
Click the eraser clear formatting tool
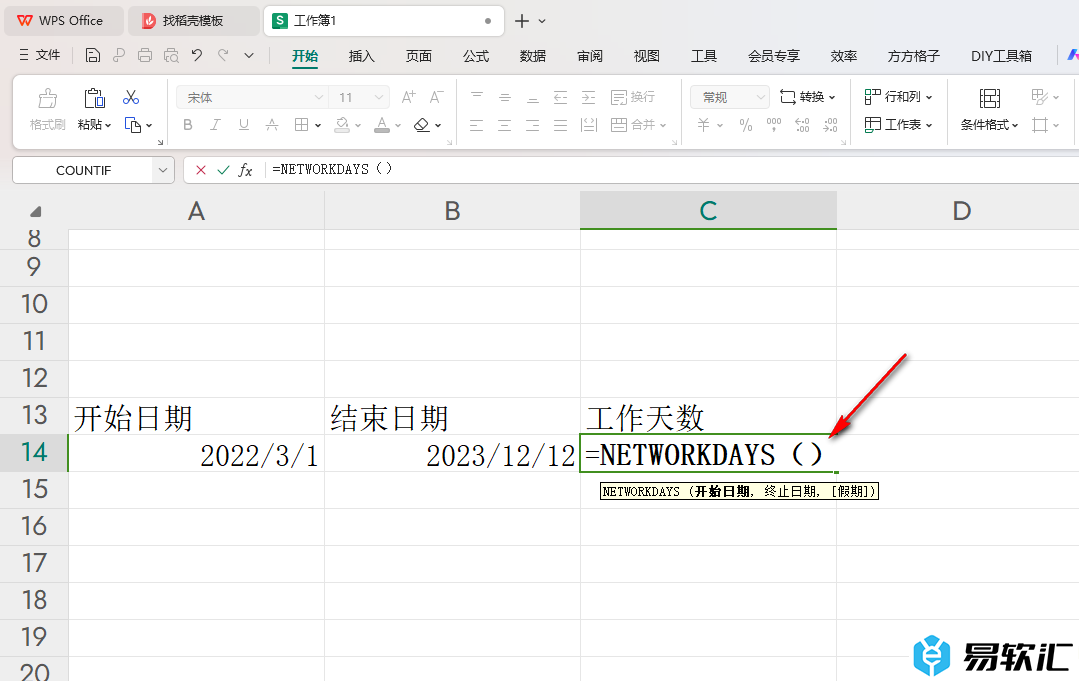pyautogui.click(x=422, y=125)
